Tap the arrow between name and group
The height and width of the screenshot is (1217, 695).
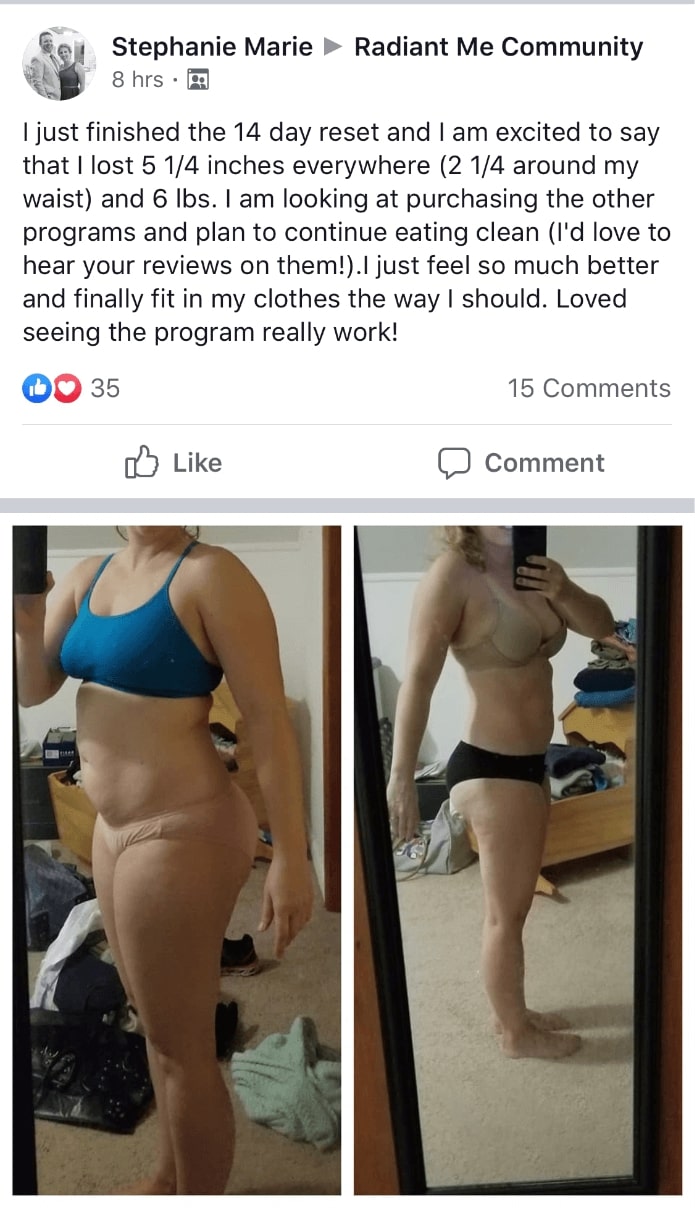coord(333,47)
